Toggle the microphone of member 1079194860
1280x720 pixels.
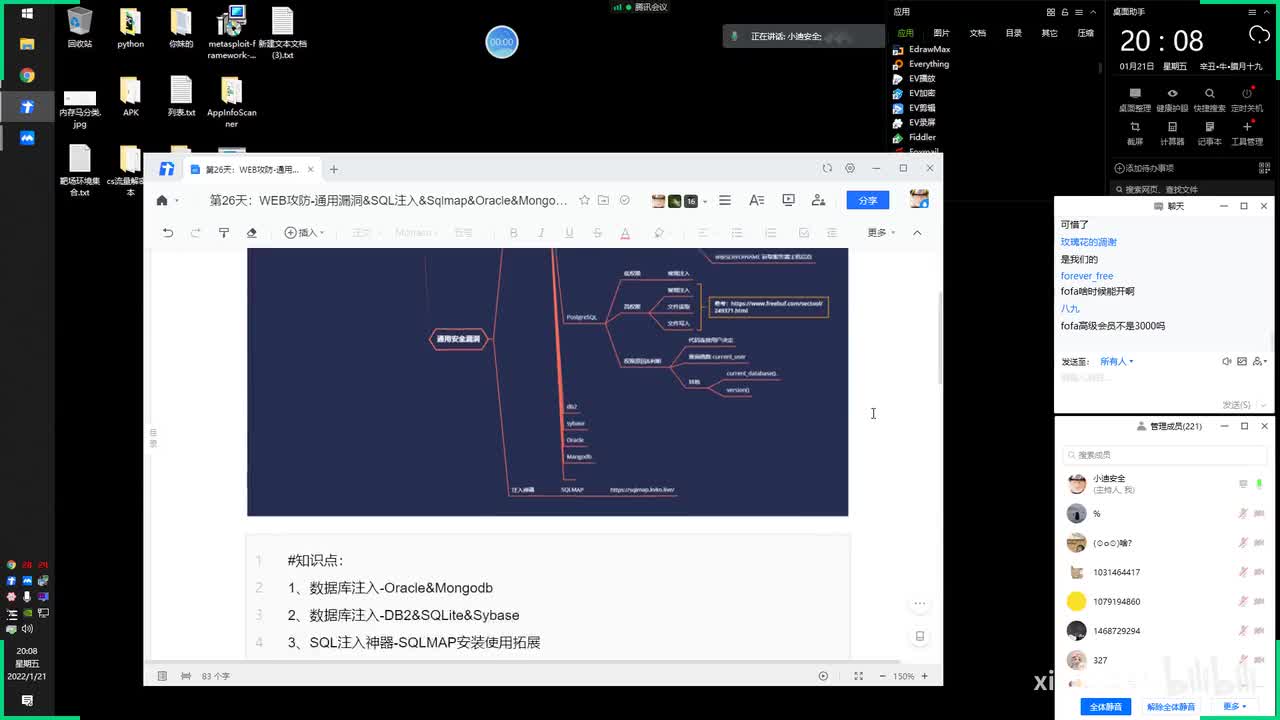tap(1243, 601)
